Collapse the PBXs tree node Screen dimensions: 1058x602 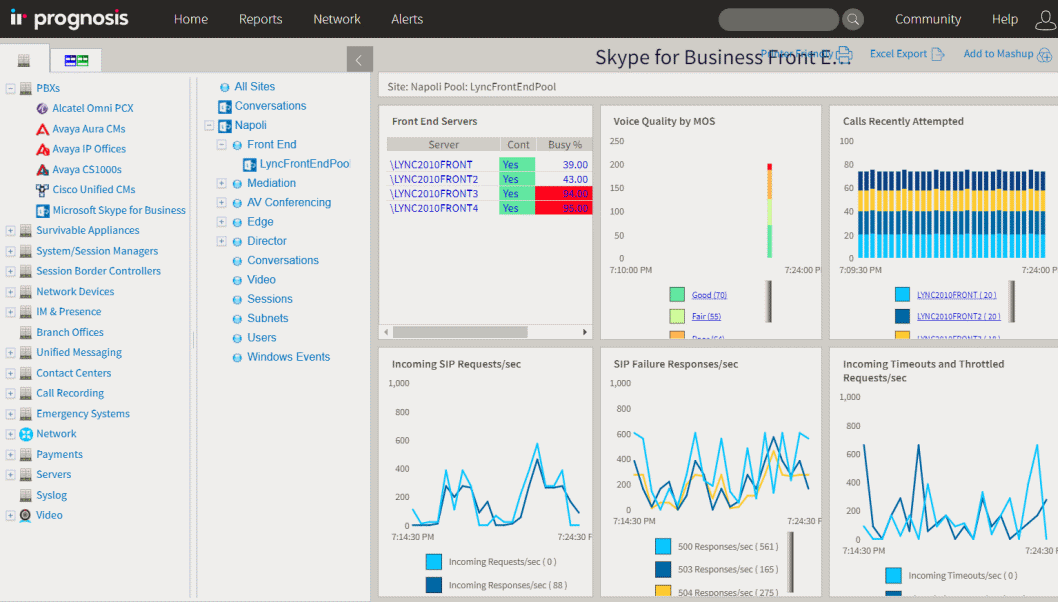pos(10,88)
